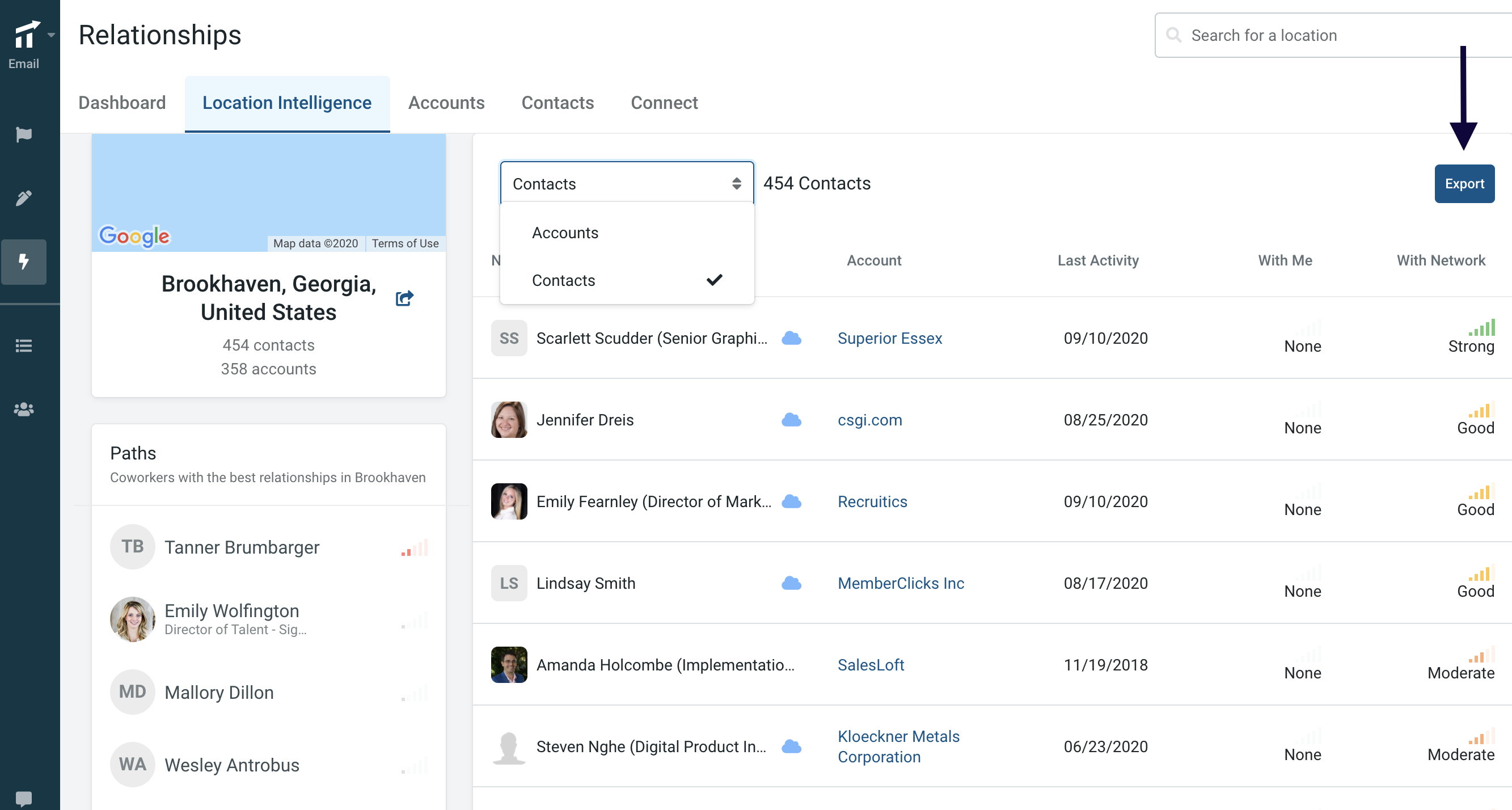Open the list icon in sidebar
This screenshot has width=1512, height=810.
[x=23, y=345]
